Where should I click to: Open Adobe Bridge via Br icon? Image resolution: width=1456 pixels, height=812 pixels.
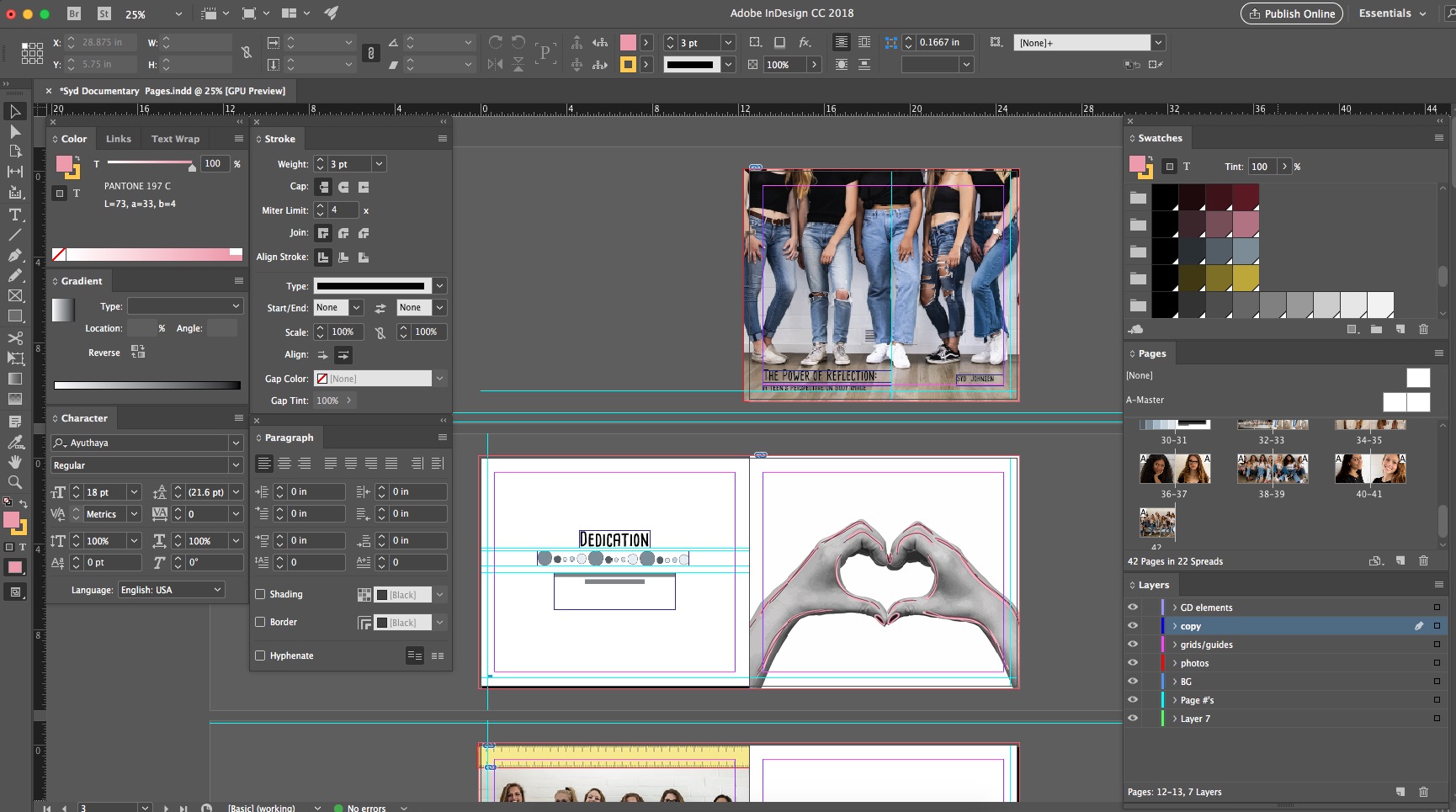(x=74, y=13)
